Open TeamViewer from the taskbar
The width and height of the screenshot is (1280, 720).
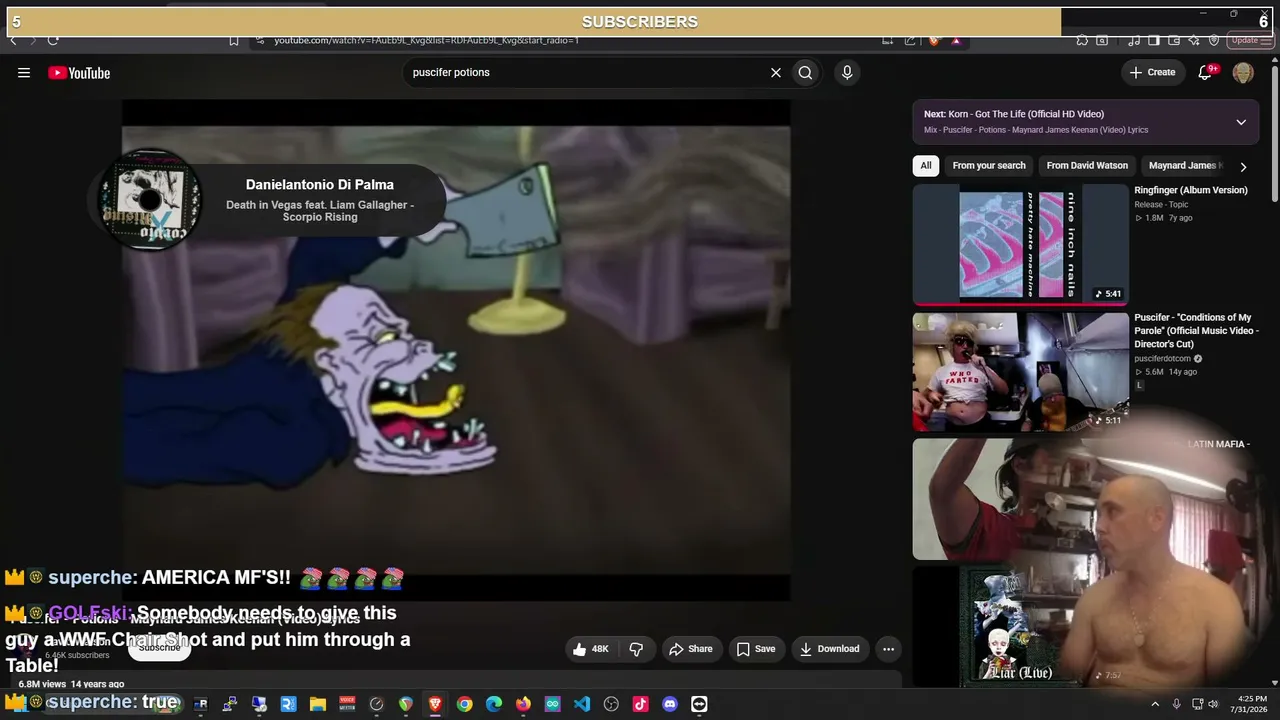[699, 704]
